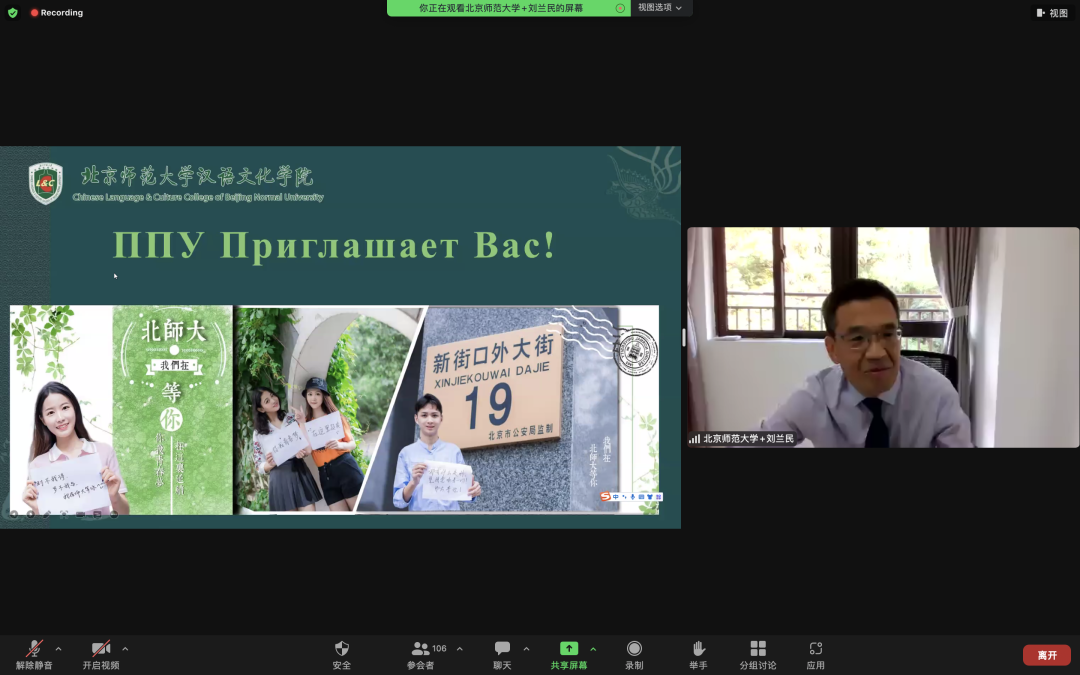The height and width of the screenshot is (675, 1080).
Task: Expand video options next to 开启视频
Action: pos(125,649)
